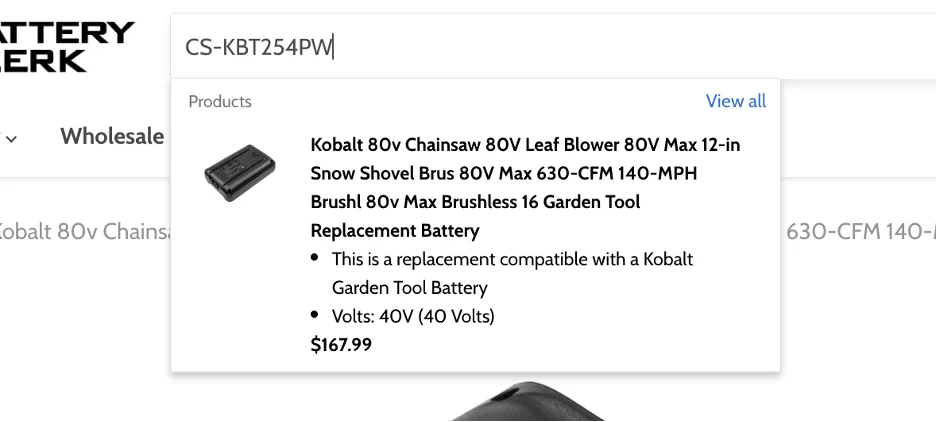Click bullet dot before 'Volts: 40V'
The width and height of the screenshot is (936, 422).
coord(315,315)
